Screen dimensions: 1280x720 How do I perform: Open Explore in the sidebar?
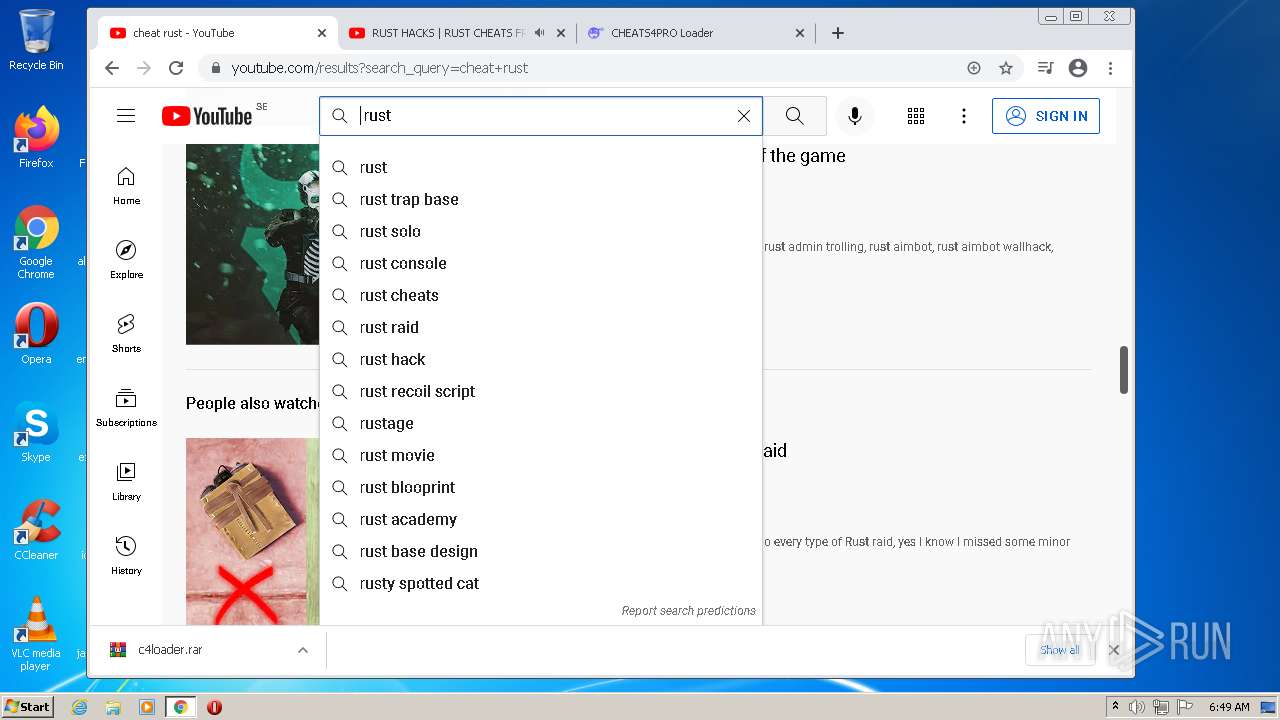(126, 260)
